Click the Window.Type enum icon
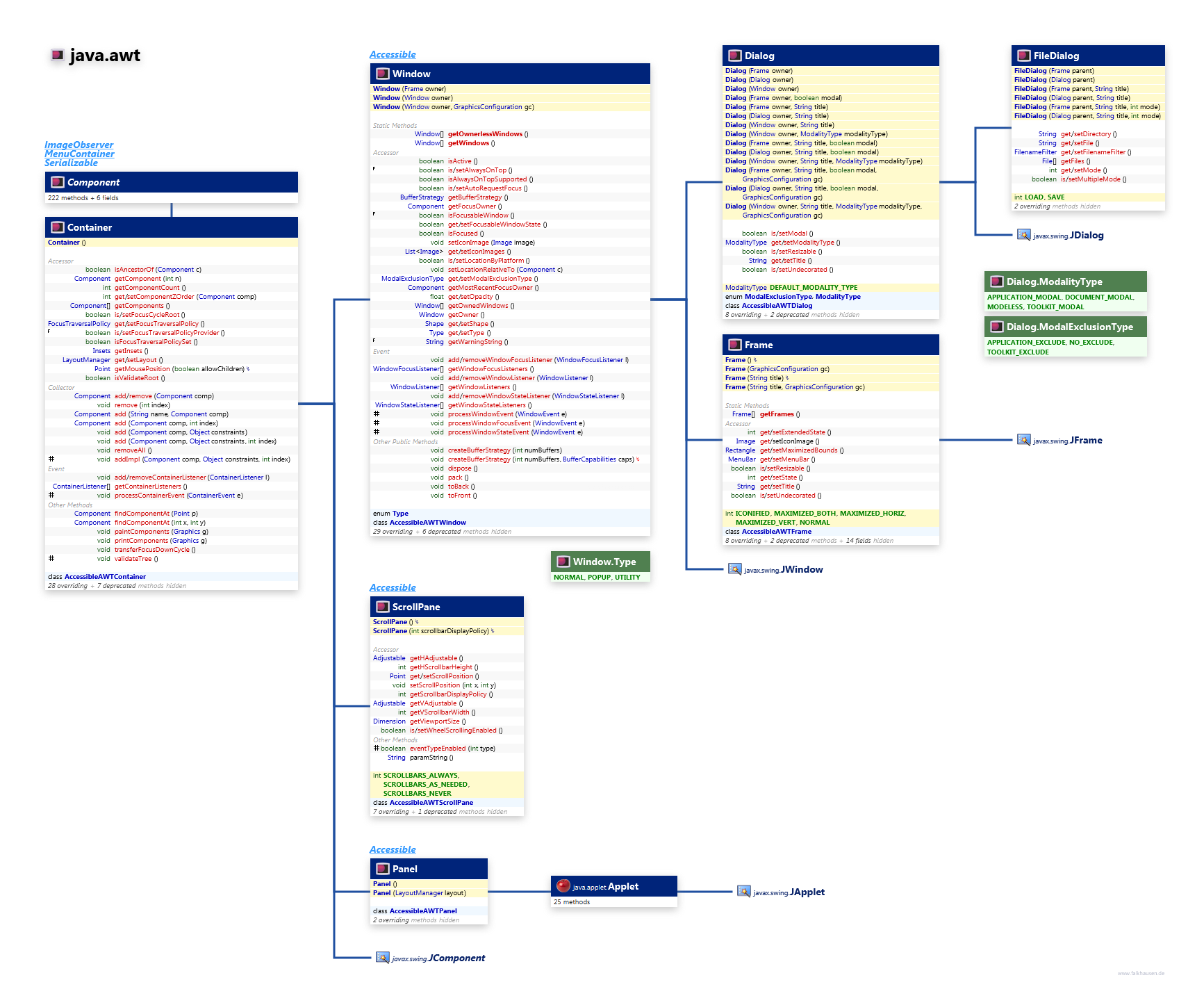Screen dimensions: 1204x1005 click(x=563, y=562)
